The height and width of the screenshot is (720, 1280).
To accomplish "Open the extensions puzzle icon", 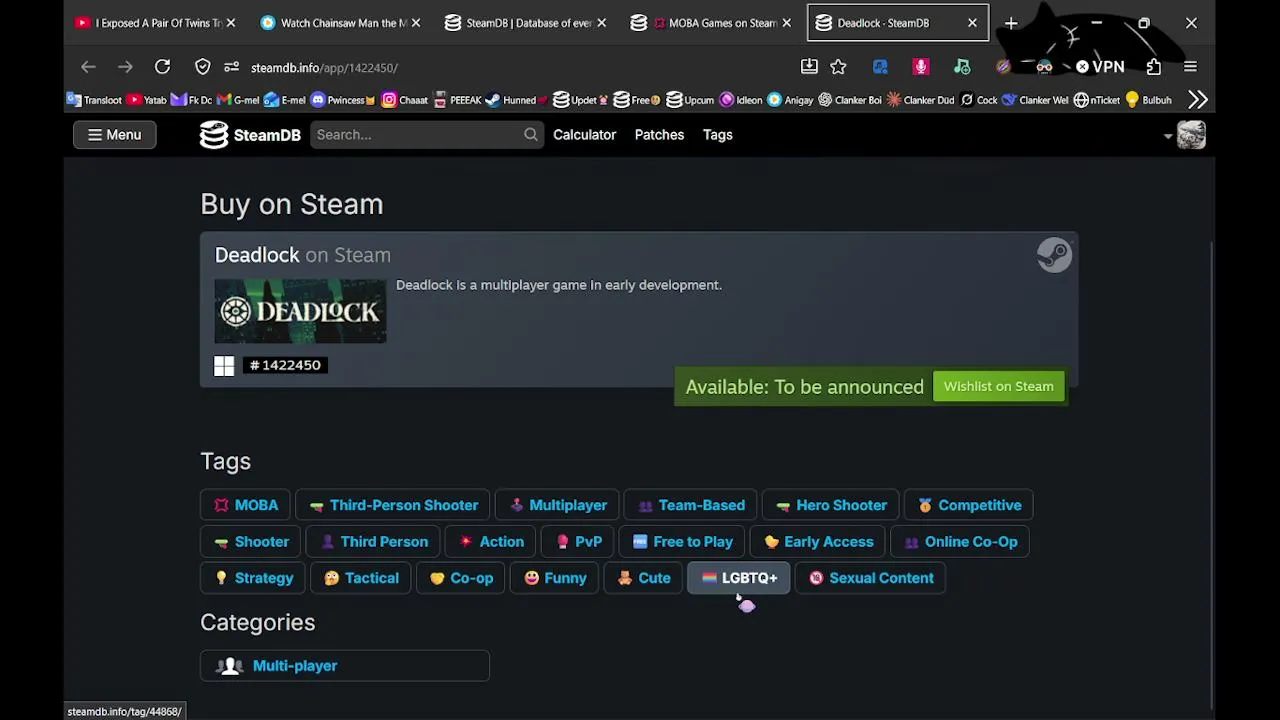I will (x=1154, y=67).
